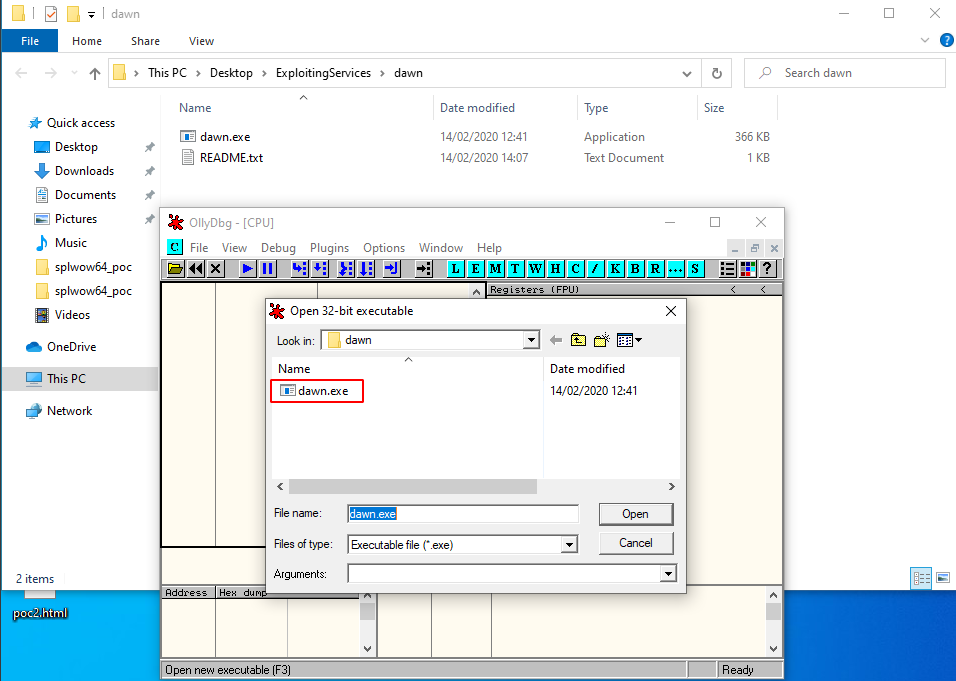The height and width of the screenshot is (681, 956).
Task: Select the Step into toolbar icon
Action: tap(299, 268)
